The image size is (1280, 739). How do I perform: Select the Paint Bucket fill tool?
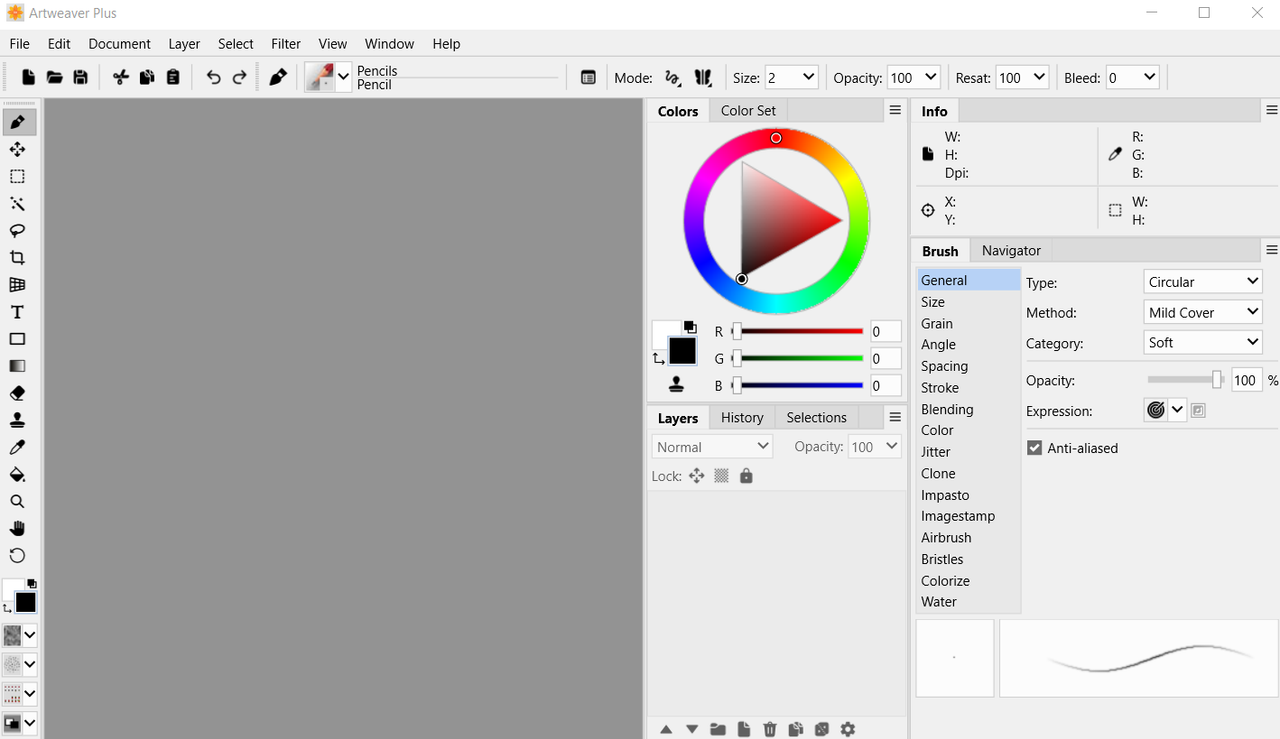(x=18, y=474)
